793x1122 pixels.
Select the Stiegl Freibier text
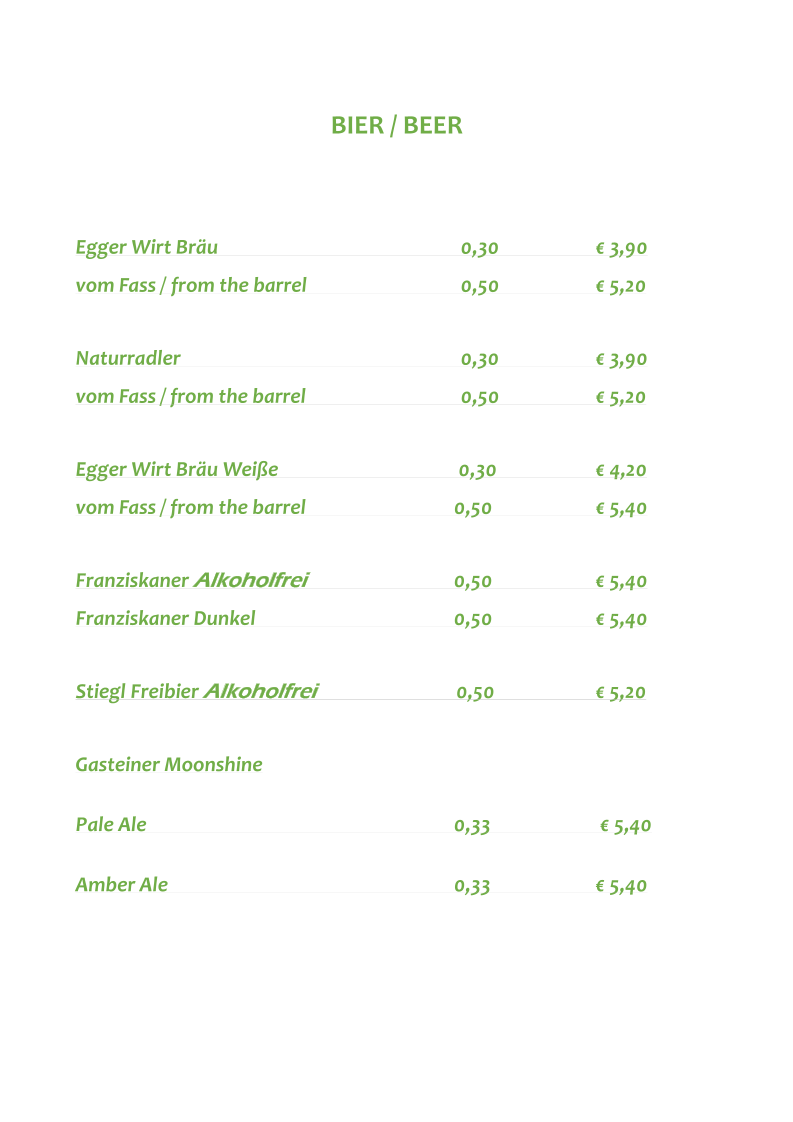pyautogui.click(x=137, y=691)
